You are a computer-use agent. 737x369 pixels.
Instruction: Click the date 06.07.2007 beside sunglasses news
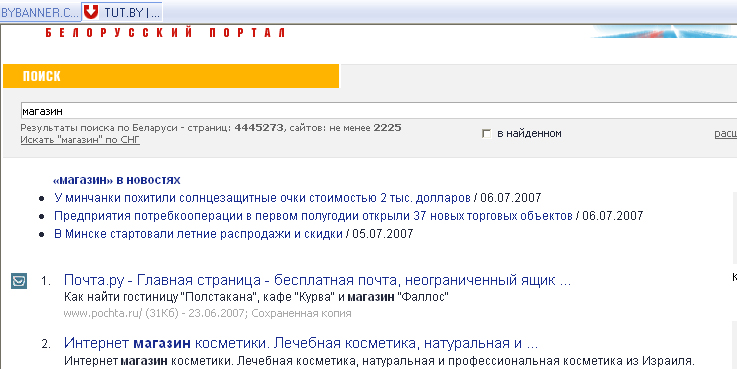coord(510,198)
